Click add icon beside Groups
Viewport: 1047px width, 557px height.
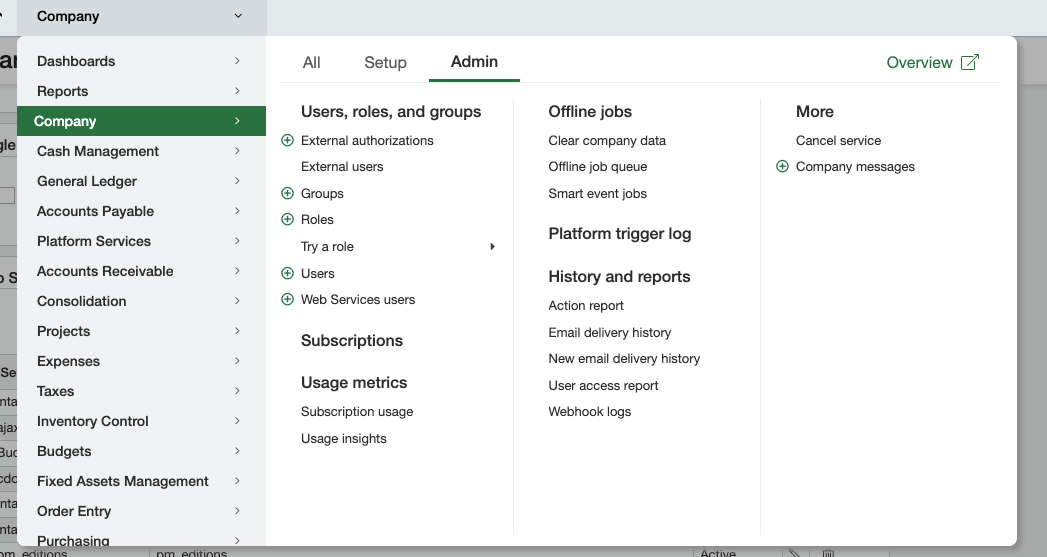(287, 193)
